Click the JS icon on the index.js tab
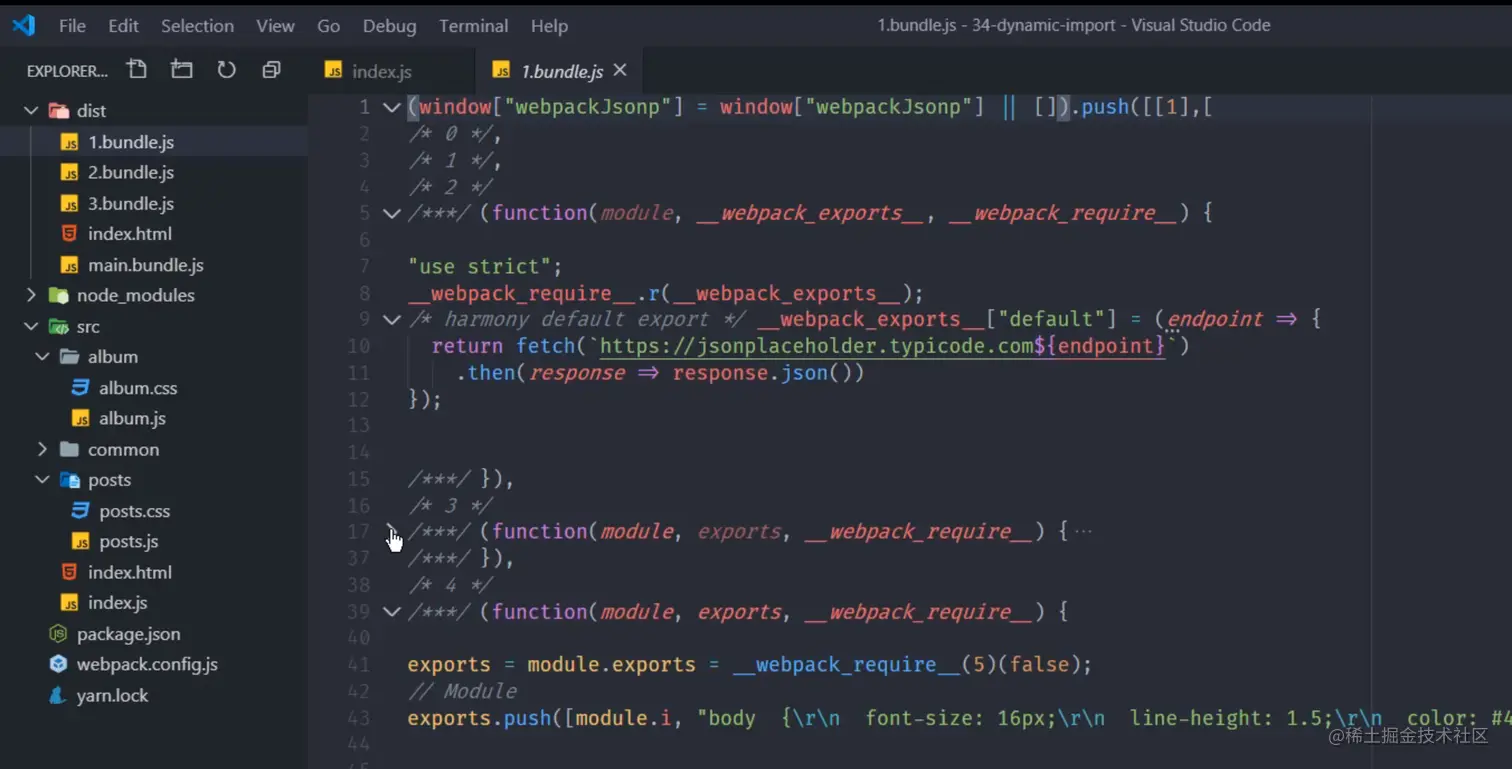This screenshot has height=769, width=1512. tap(334, 71)
